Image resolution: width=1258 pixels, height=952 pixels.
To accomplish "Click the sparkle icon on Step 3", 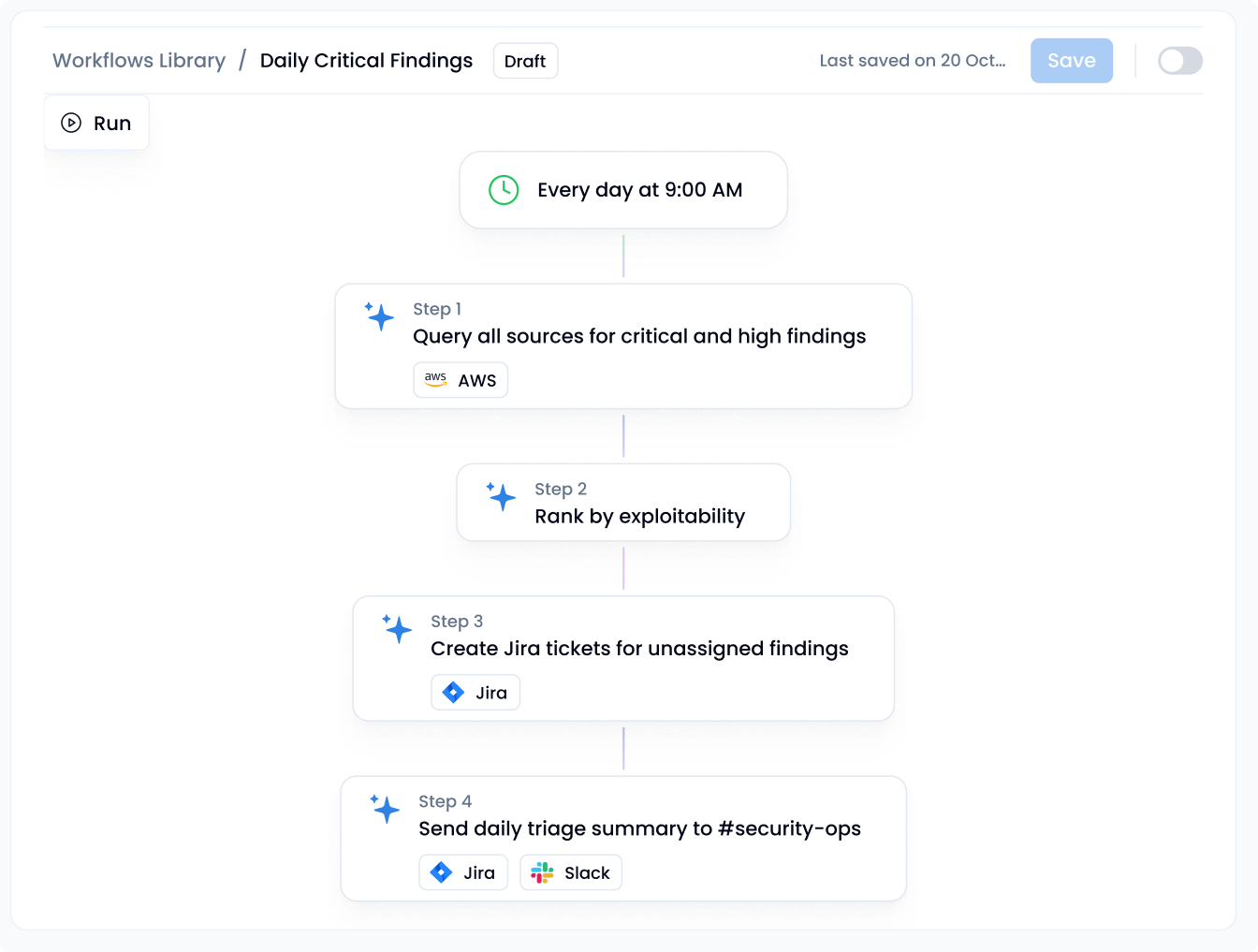I will click(x=398, y=628).
